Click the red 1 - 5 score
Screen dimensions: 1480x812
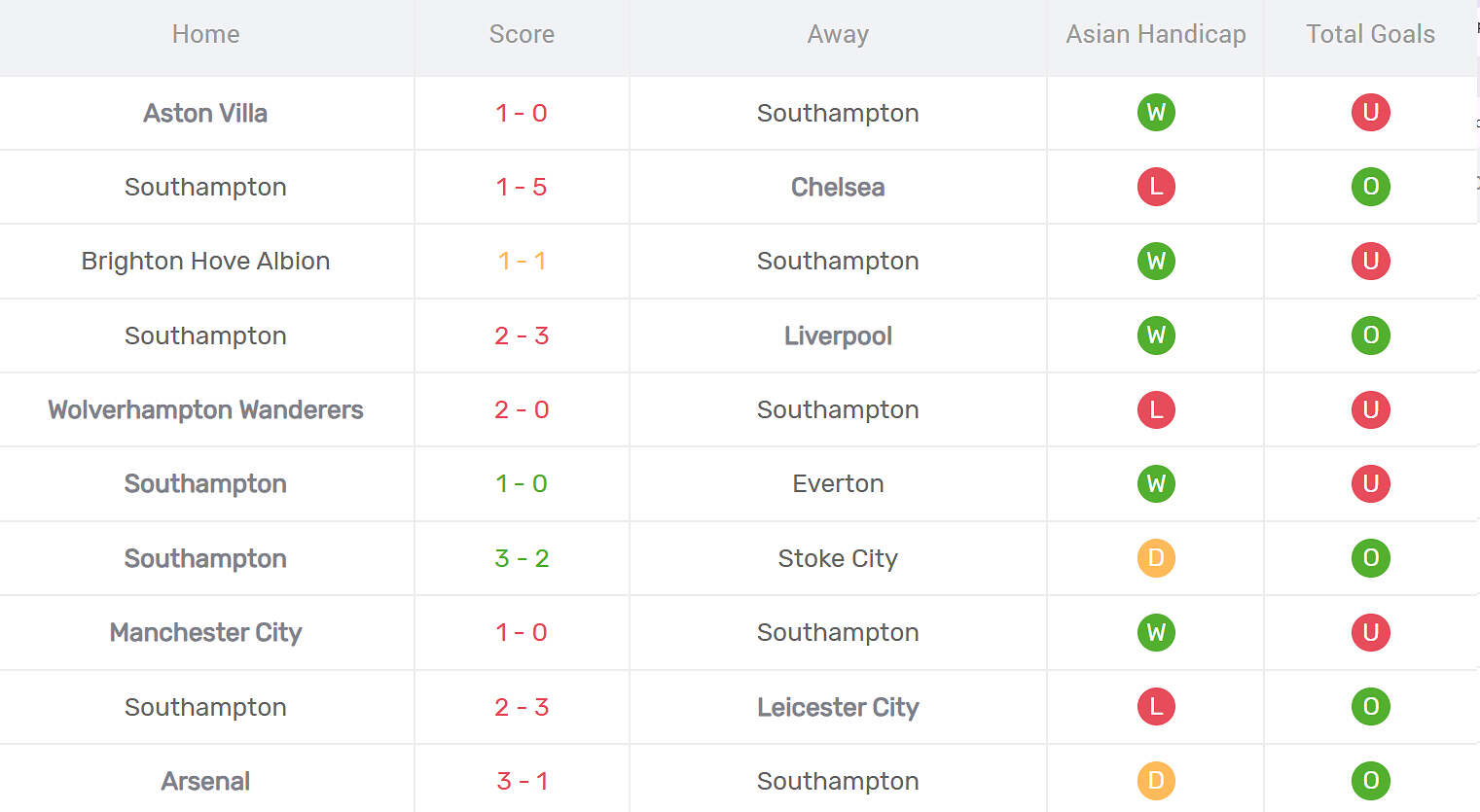click(x=522, y=187)
